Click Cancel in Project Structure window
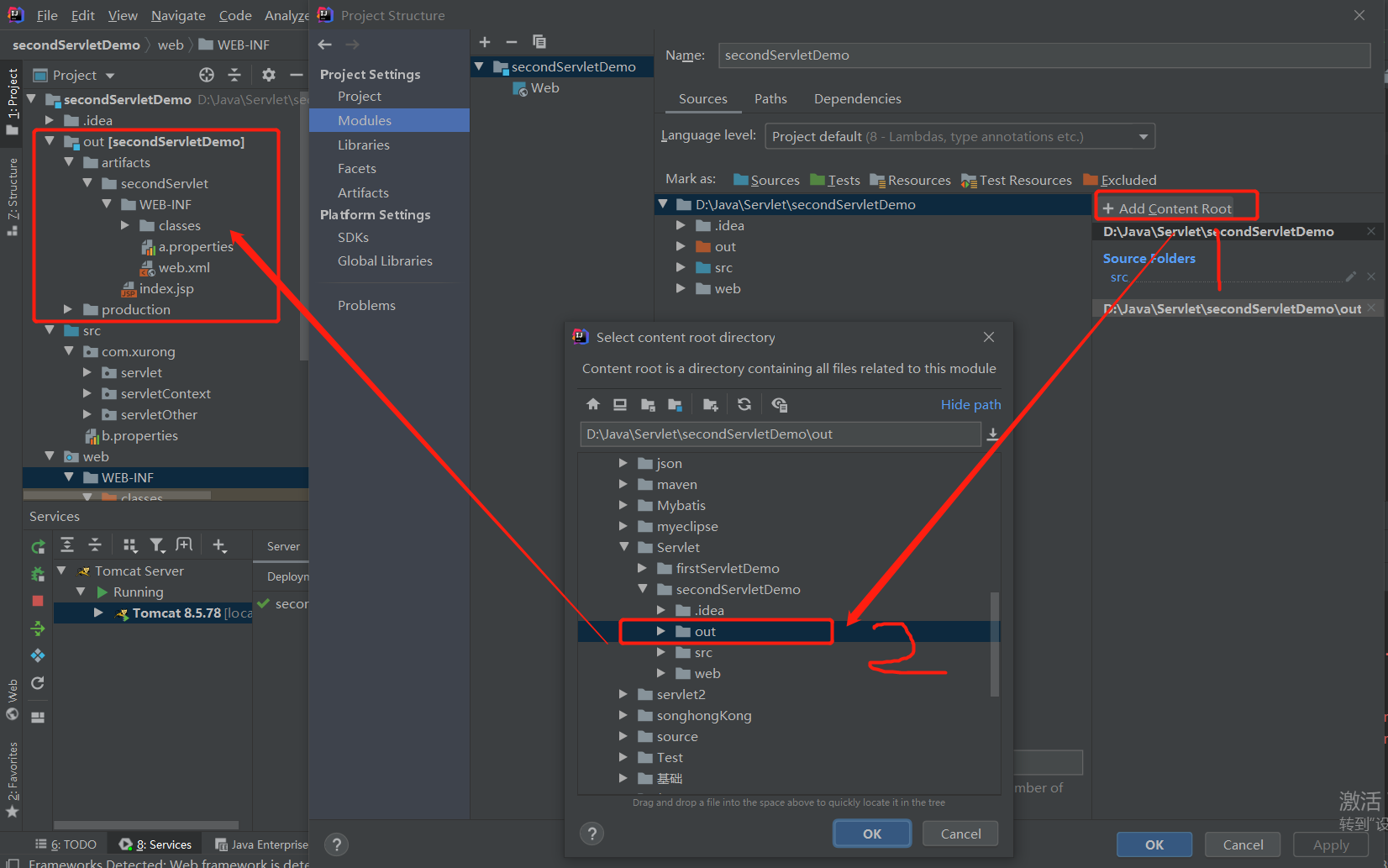 click(1243, 844)
